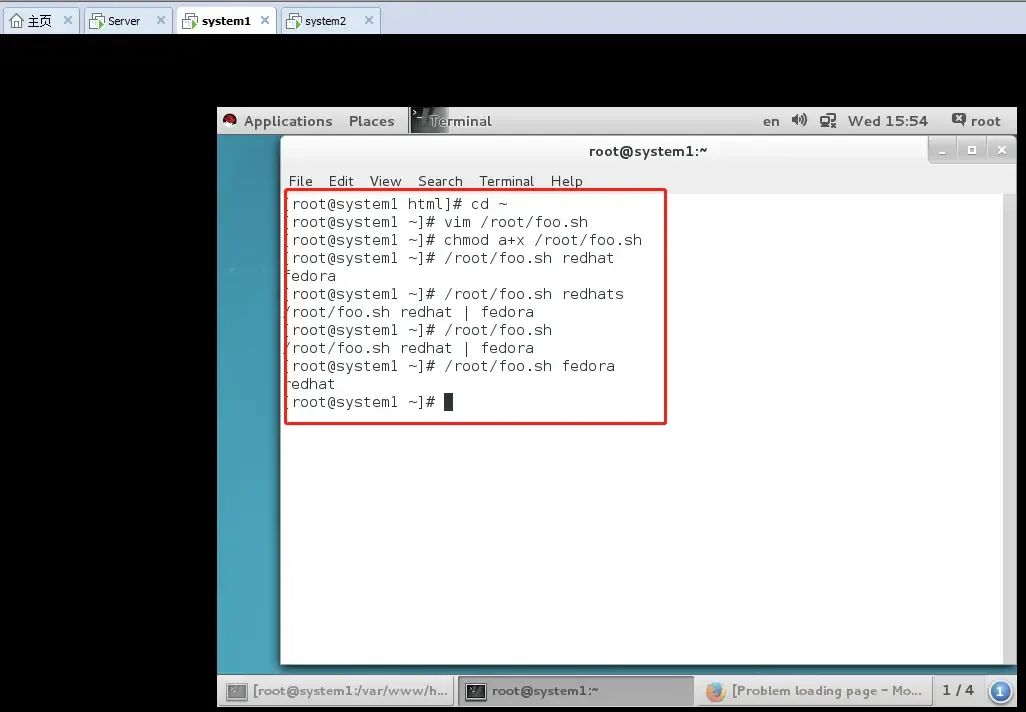
Task: Maximize the root@system1 terminal window
Action: pyautogui.click(x=972, y=151)
